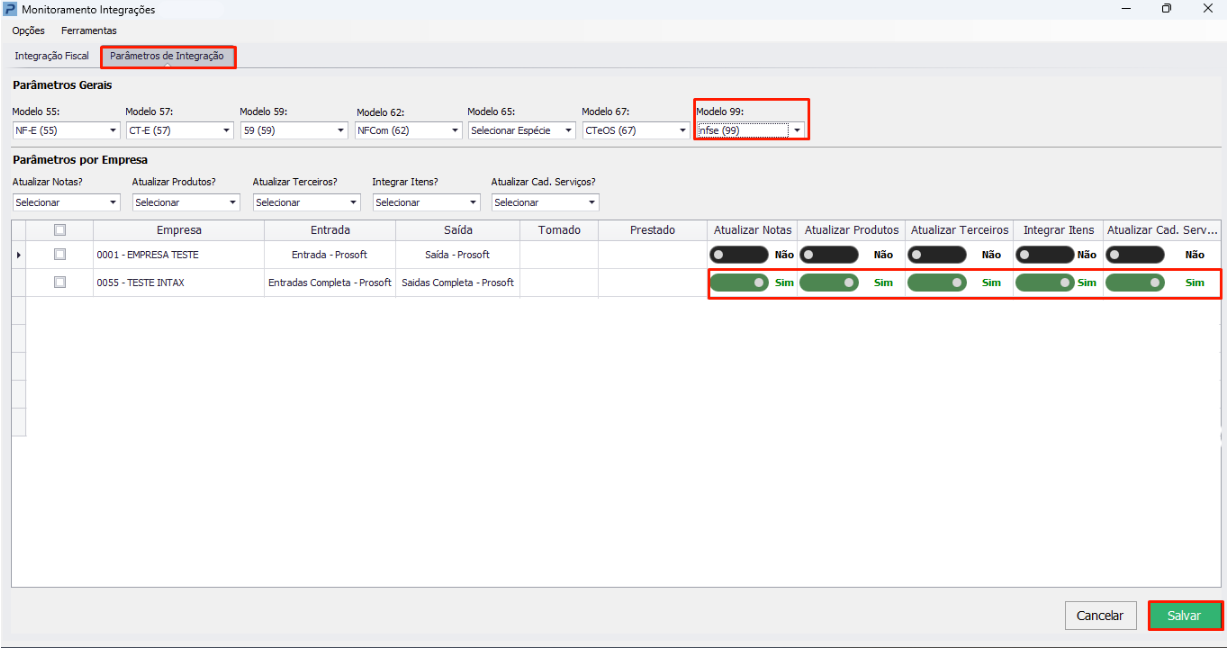This screenshot has width=1231, height=650.
Task: Expand the Modelo 59 dropdown
Action: 294,130
